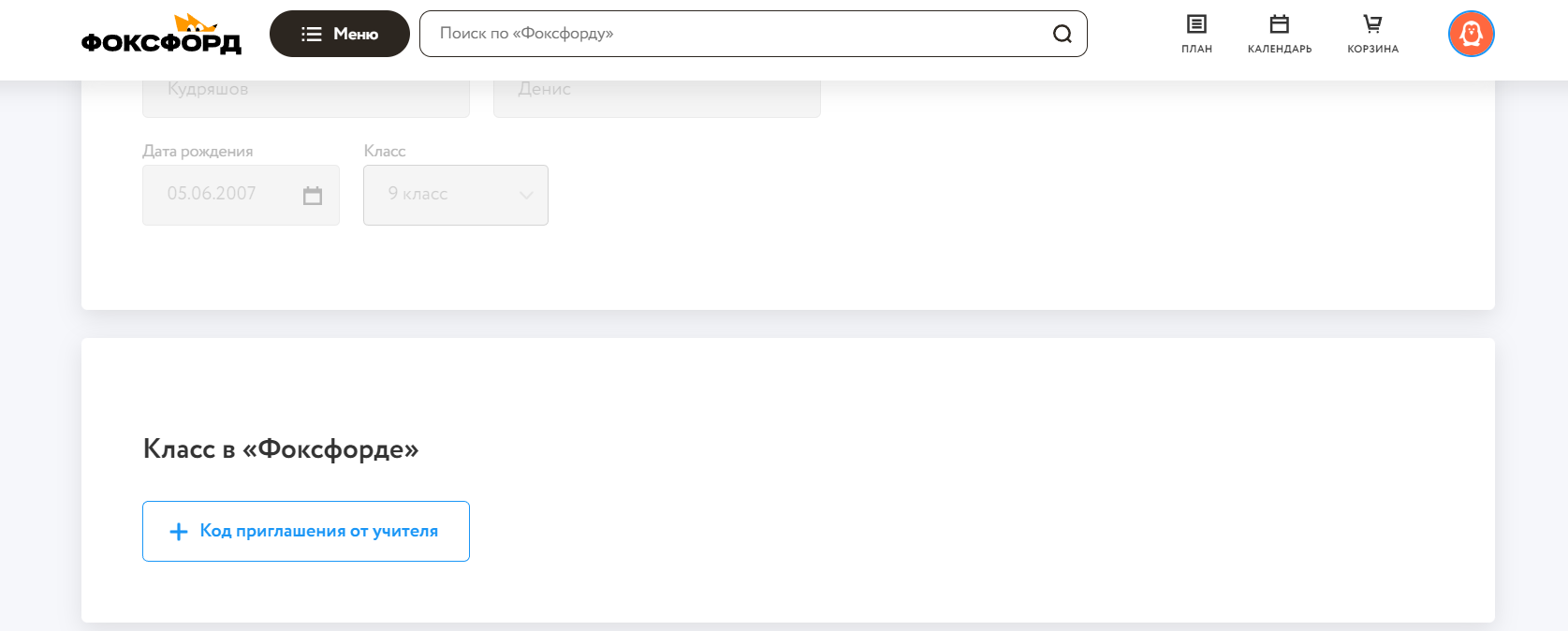Click the КОРЗИНА label in header
Image resolution: width=1568 pixels, height=631 pixels.
point(1372,49)
